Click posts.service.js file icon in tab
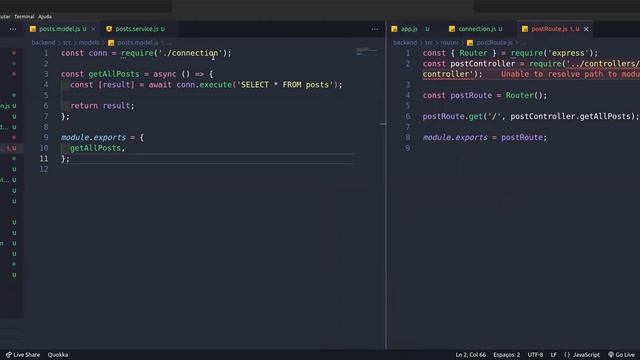The height and width of the screenshot is (360, 640). pos(109,29)
